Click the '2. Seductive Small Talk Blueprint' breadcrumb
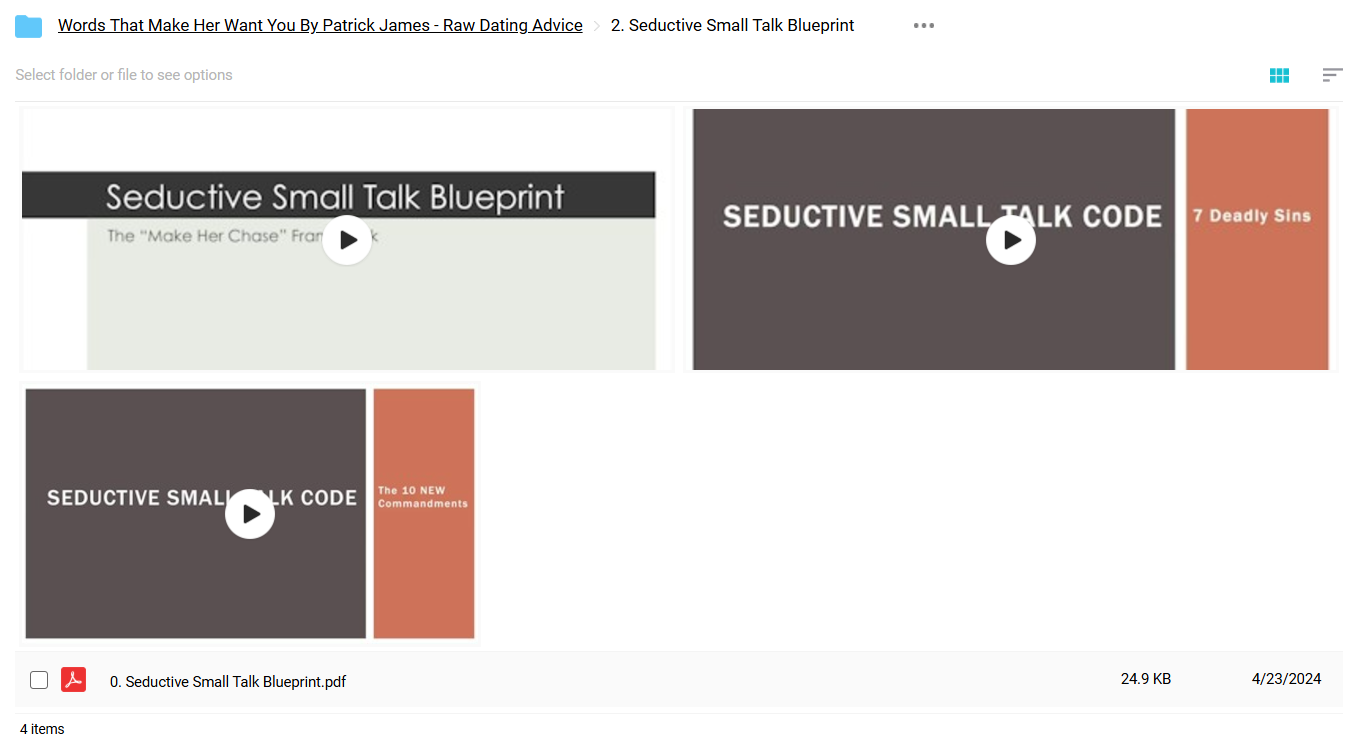Viewport: 1356px width, 741px height. coord(732,26)
